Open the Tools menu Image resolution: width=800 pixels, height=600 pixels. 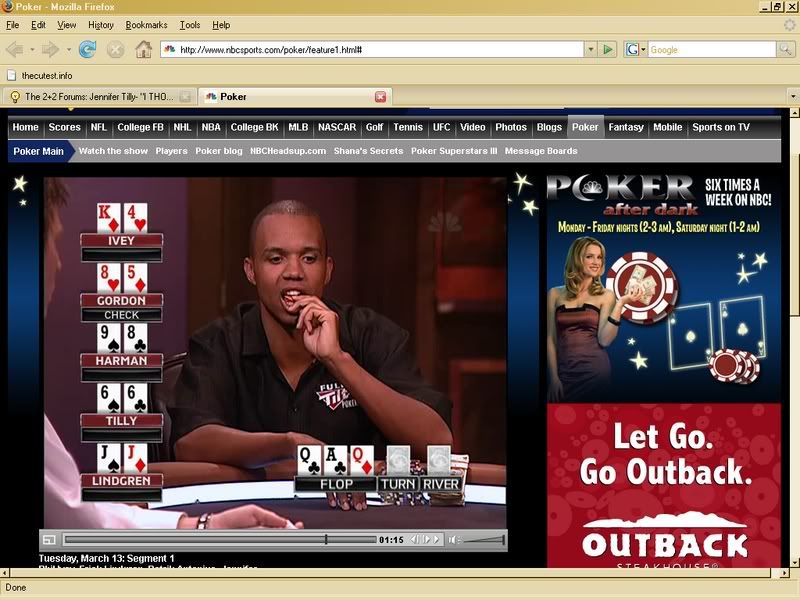(x=190, y=25)
